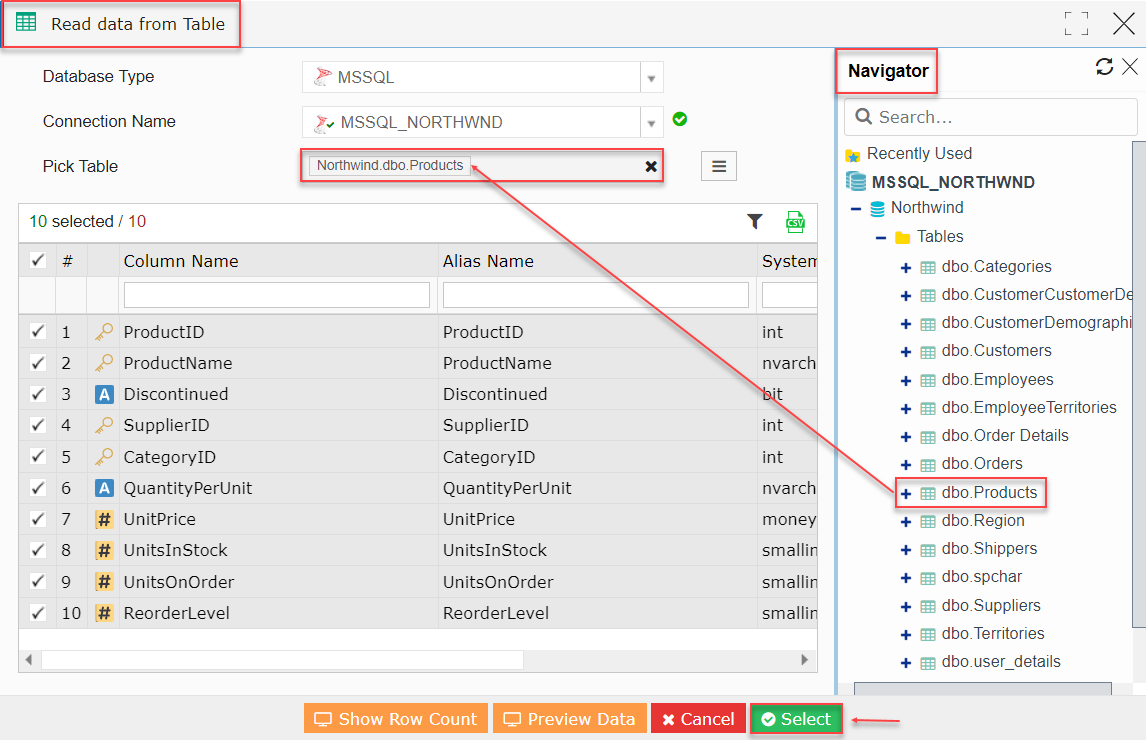Click the Navigator Search field
The height and width of the screenshot is (740, 1146).
pyautogui.click(x=990, y=117)
